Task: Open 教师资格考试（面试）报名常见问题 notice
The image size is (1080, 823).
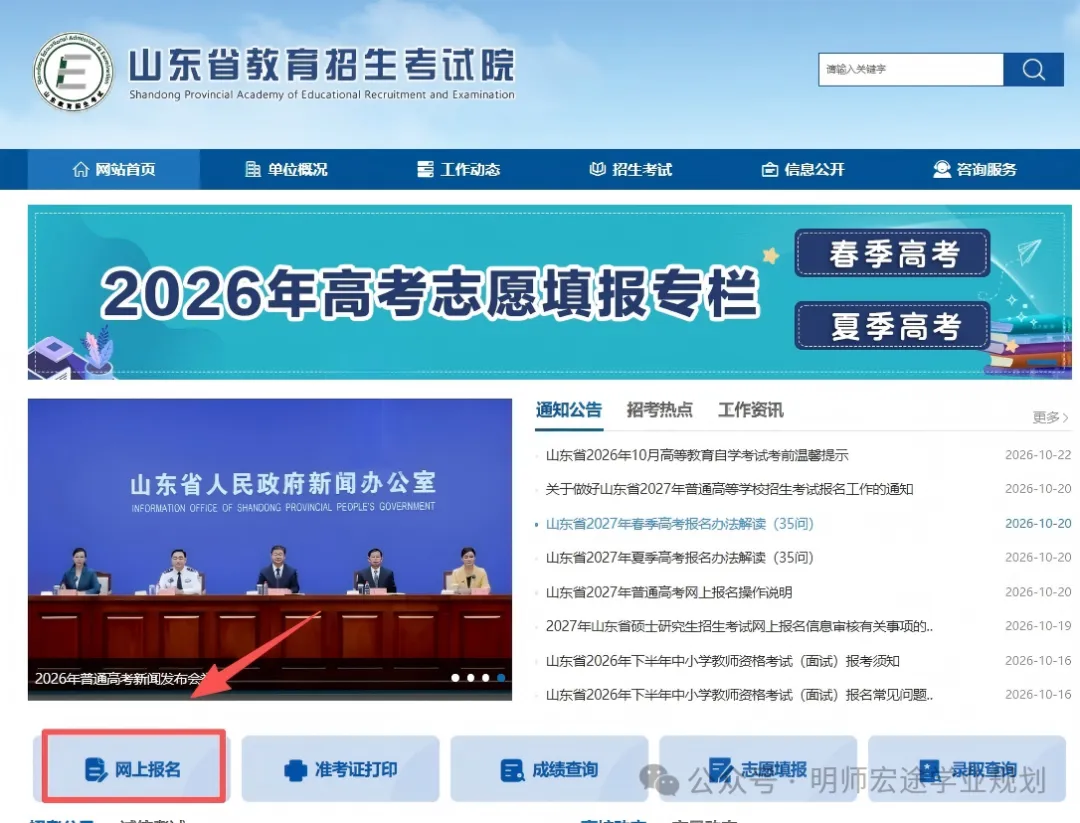Action: [739, 695]
